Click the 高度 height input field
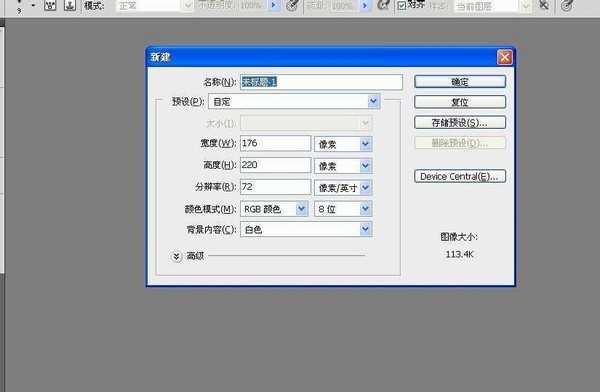This screenshot has width=600, height=392. click(x=276, y=165)
